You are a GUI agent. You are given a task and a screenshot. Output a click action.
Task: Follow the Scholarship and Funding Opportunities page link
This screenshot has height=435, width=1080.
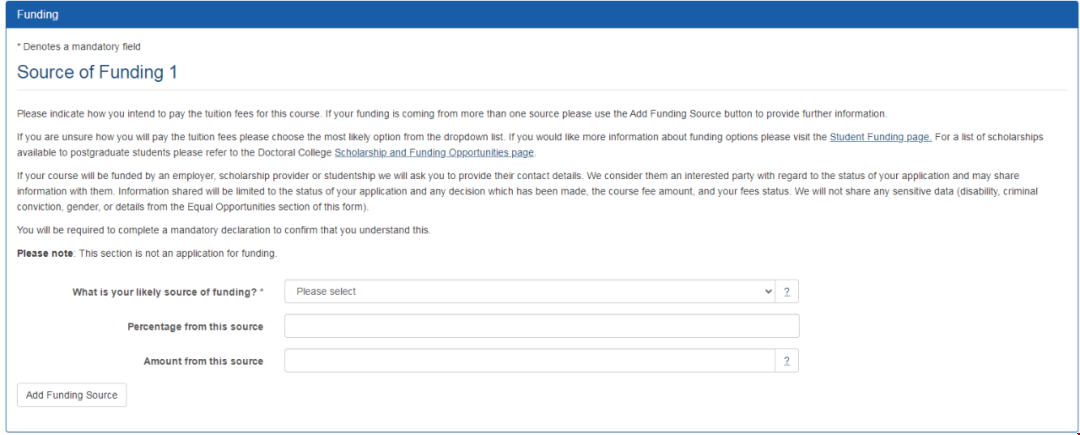click(x=434, y=153)
